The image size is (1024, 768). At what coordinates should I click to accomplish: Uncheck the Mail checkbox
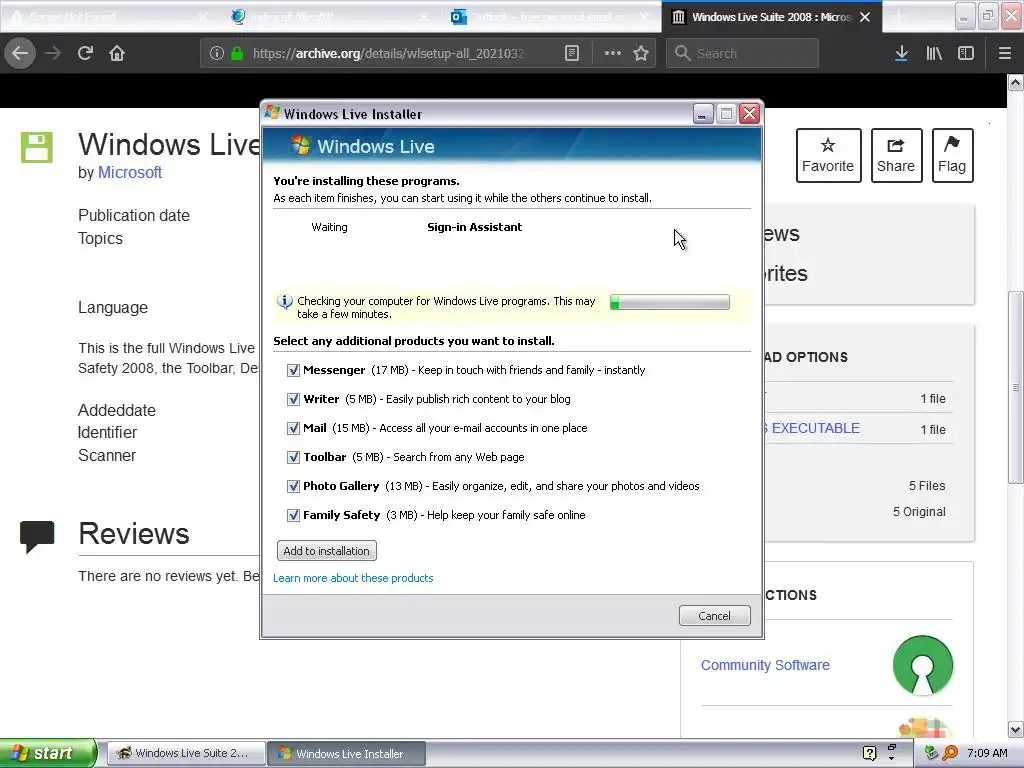(x=293, y=428)
